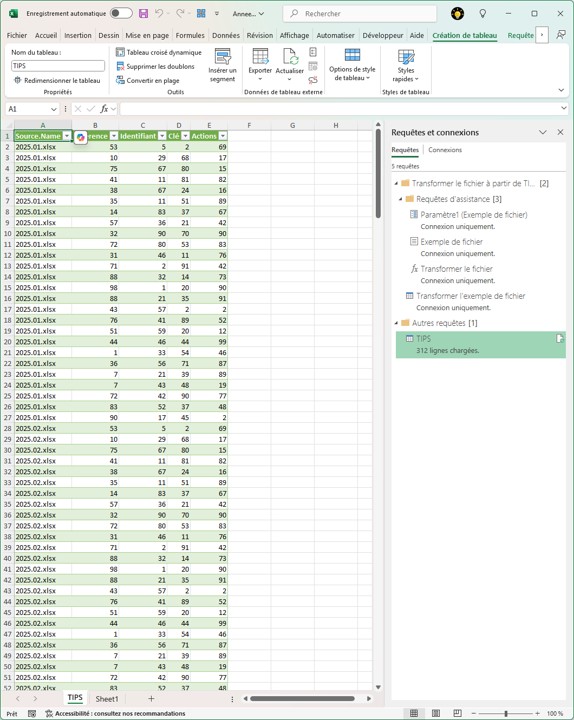Viewport: 574px width, 720px height.
Task: Click zoom in plus button
Action: pos(537,713)
